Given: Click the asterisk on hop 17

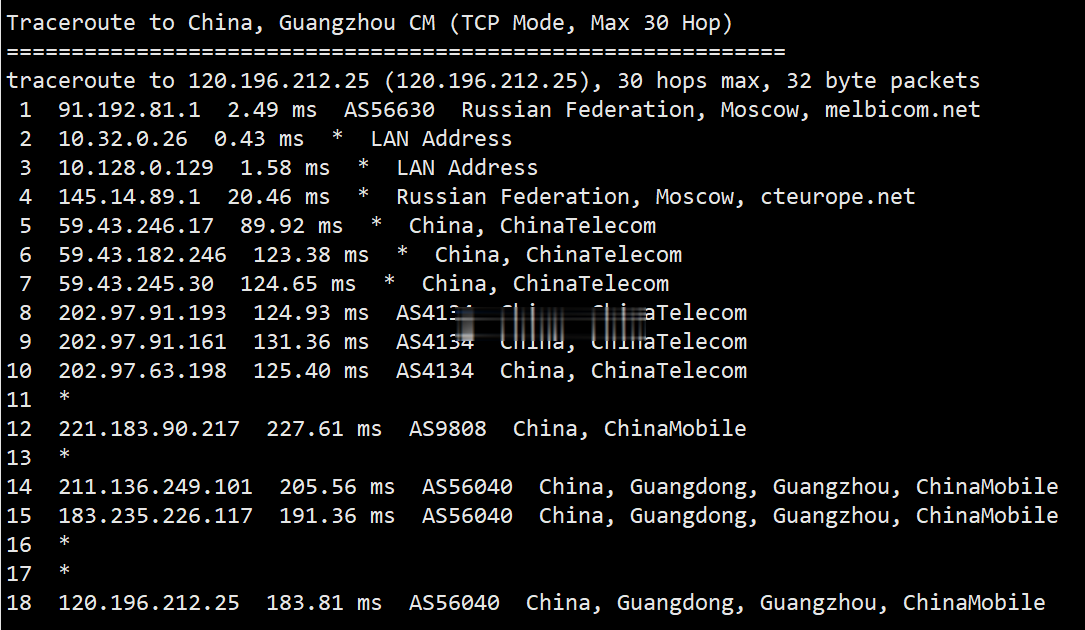Looking at the screenshot, I should [x=64, y=571].
